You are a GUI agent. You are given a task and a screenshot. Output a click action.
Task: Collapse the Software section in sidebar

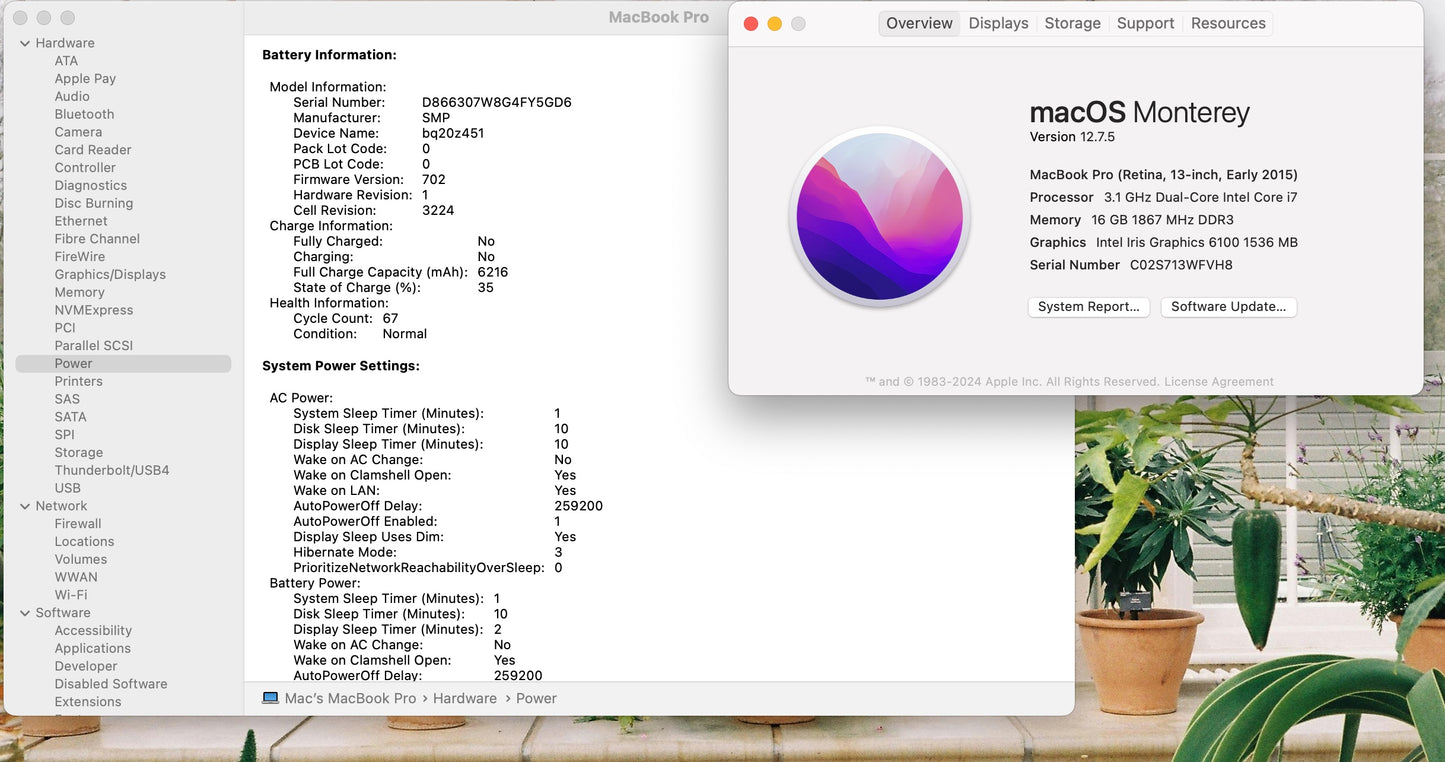pos(25,613)
